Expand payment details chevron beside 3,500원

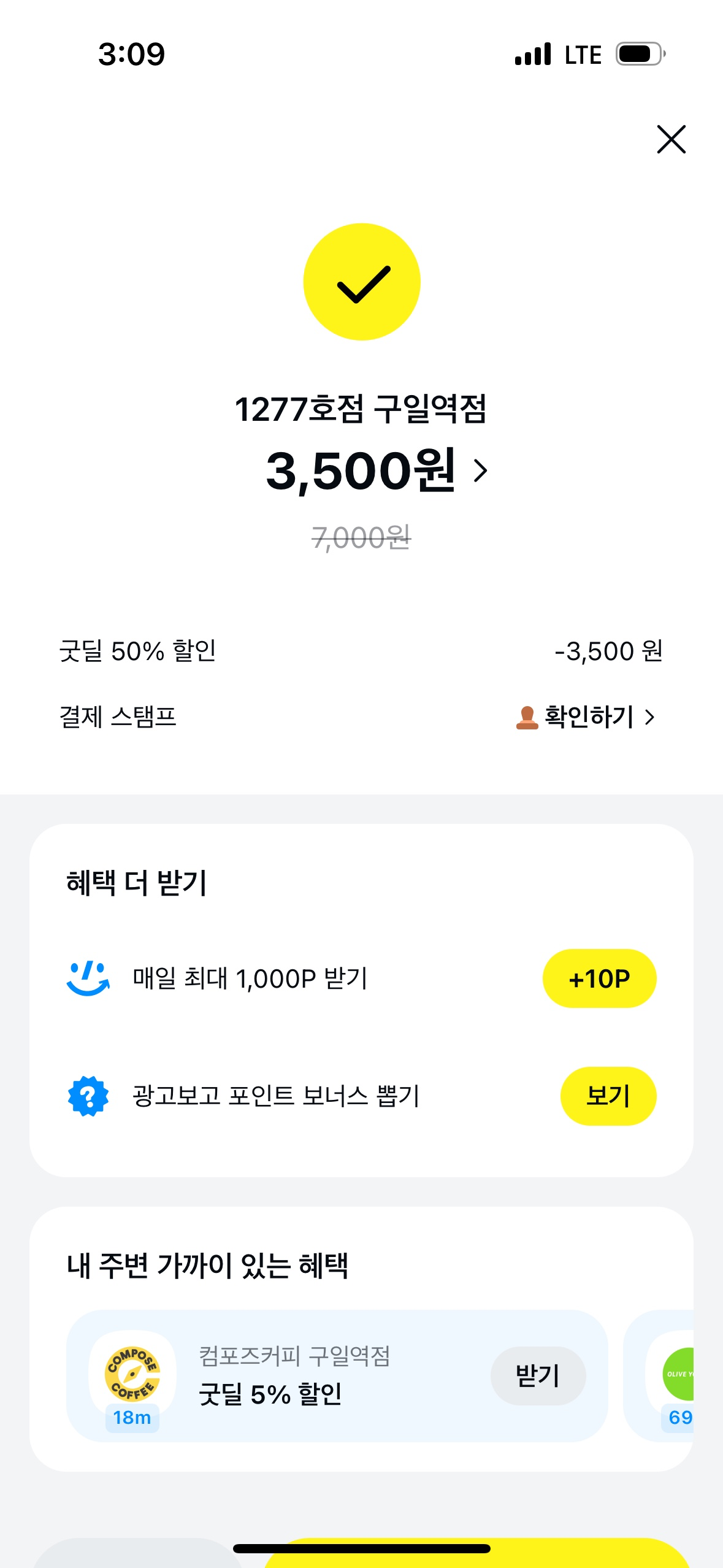481,471
